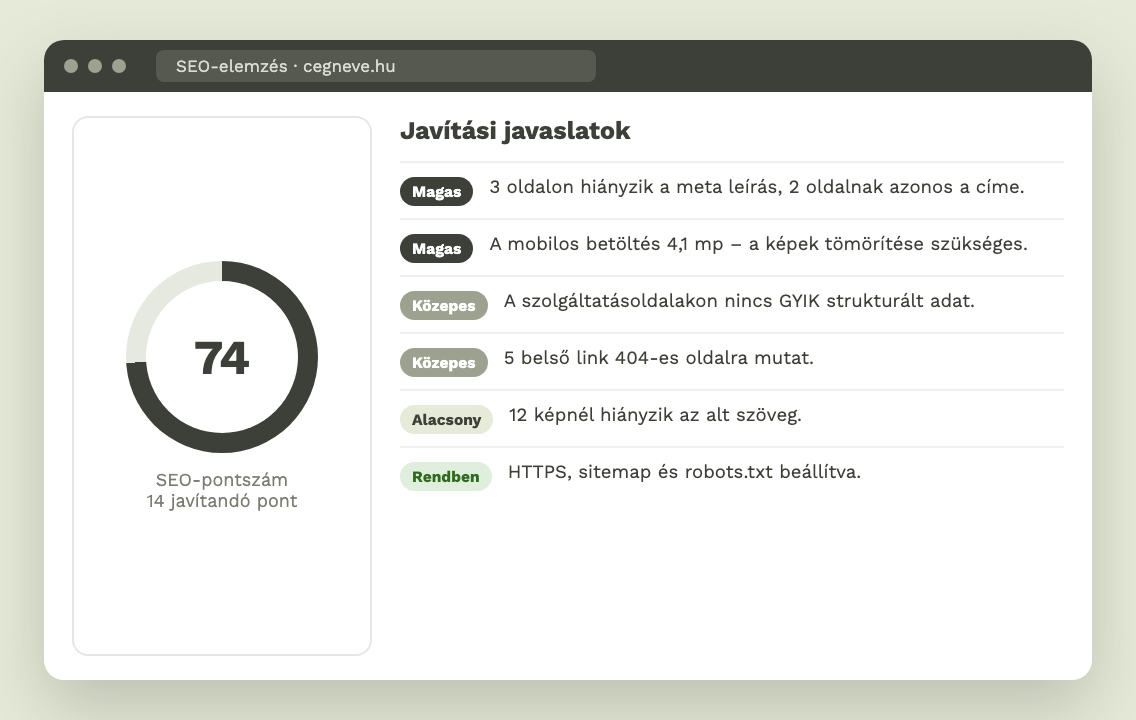This screenshot has height=720, width=1136.
Task: Click the score value 74
Action: pyautogui.click(x=222, y=358)
